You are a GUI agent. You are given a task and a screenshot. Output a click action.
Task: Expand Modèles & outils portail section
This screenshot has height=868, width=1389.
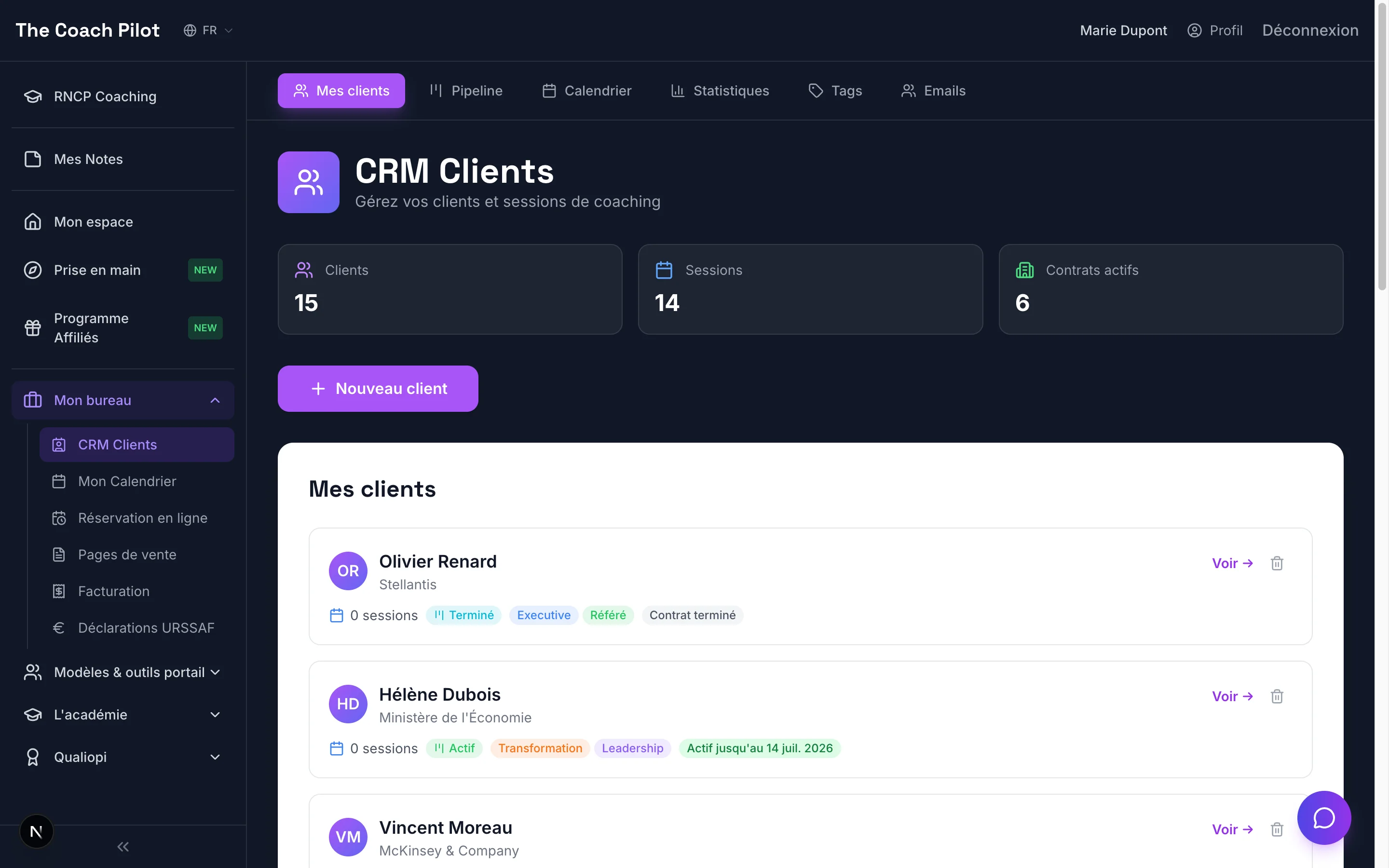[123, 672]
